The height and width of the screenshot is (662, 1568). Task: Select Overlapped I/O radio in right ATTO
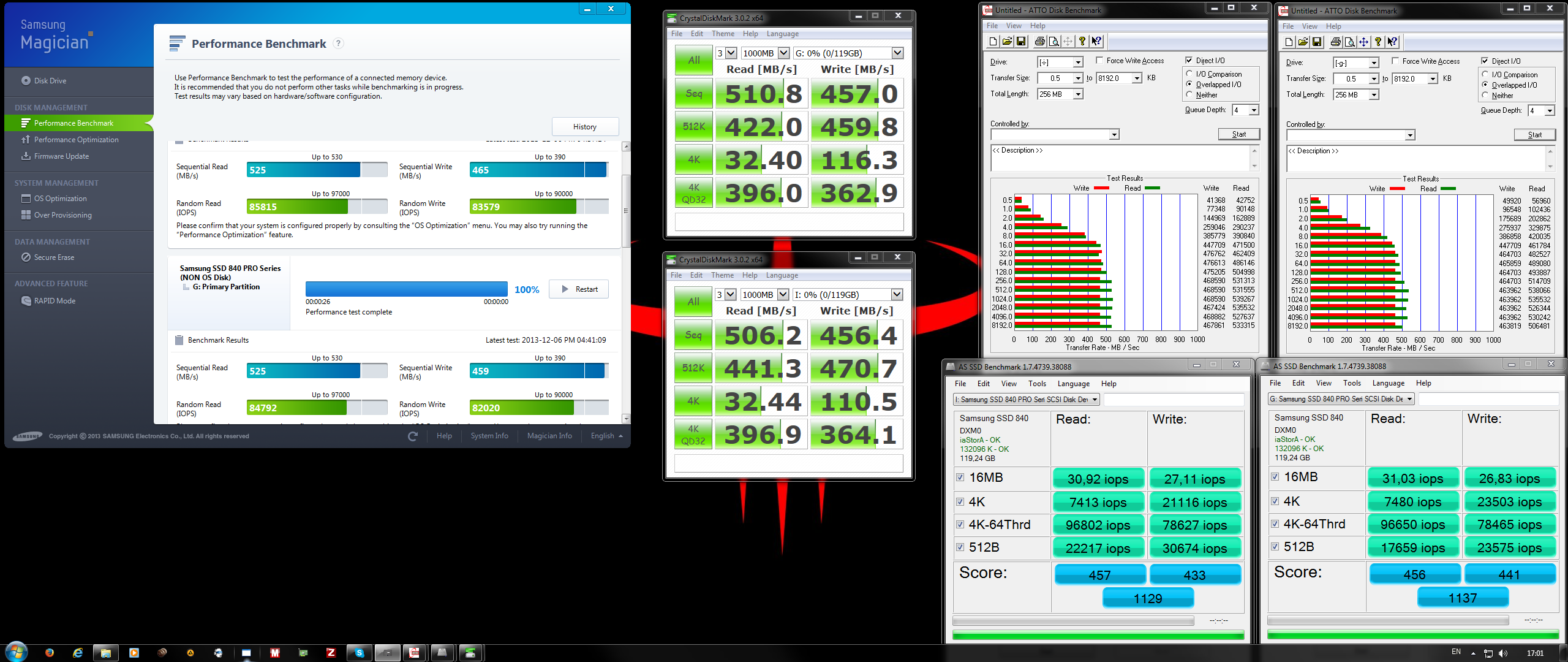[1485, 85]
